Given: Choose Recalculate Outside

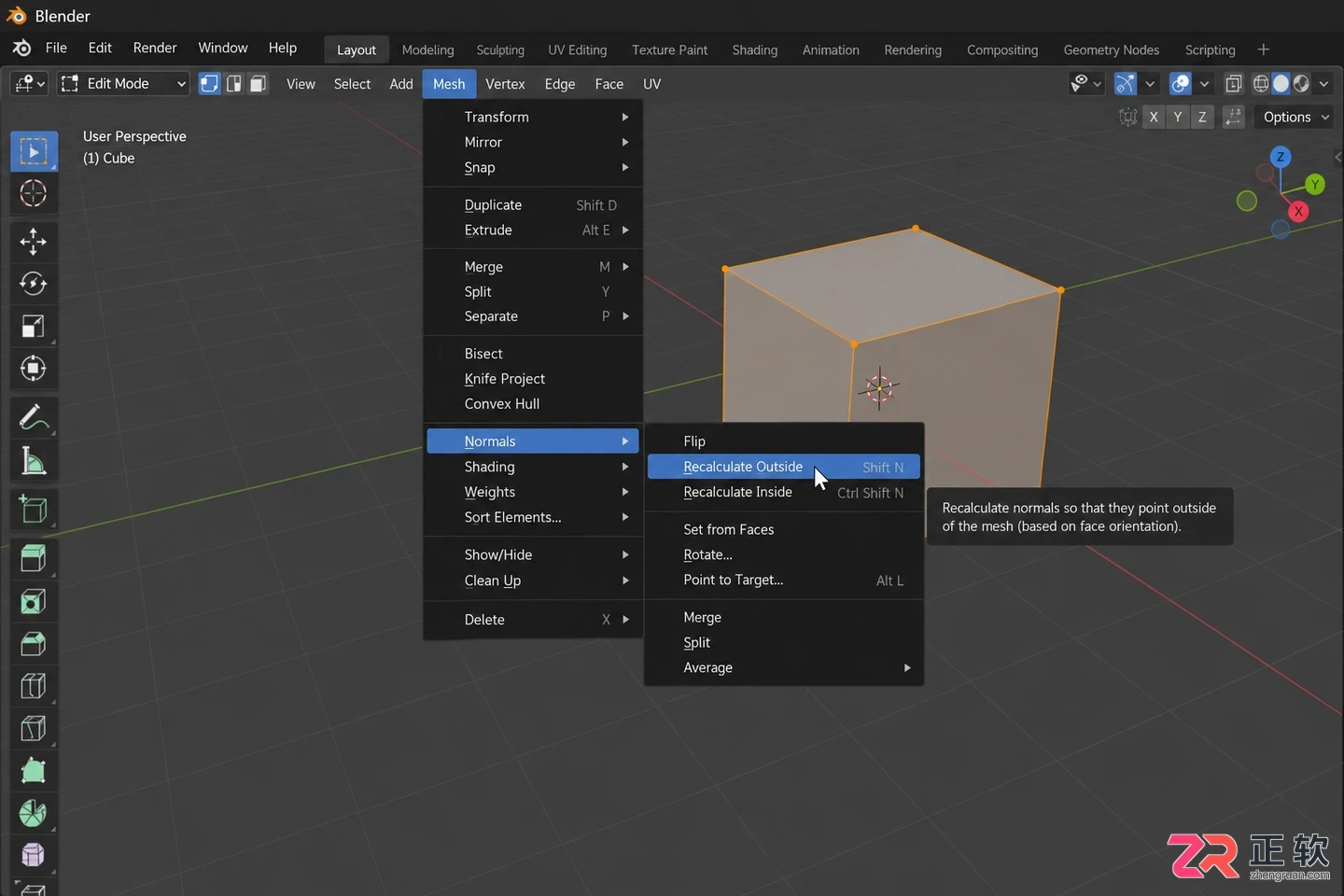Looking at the screenshot, I should (784, 467).
